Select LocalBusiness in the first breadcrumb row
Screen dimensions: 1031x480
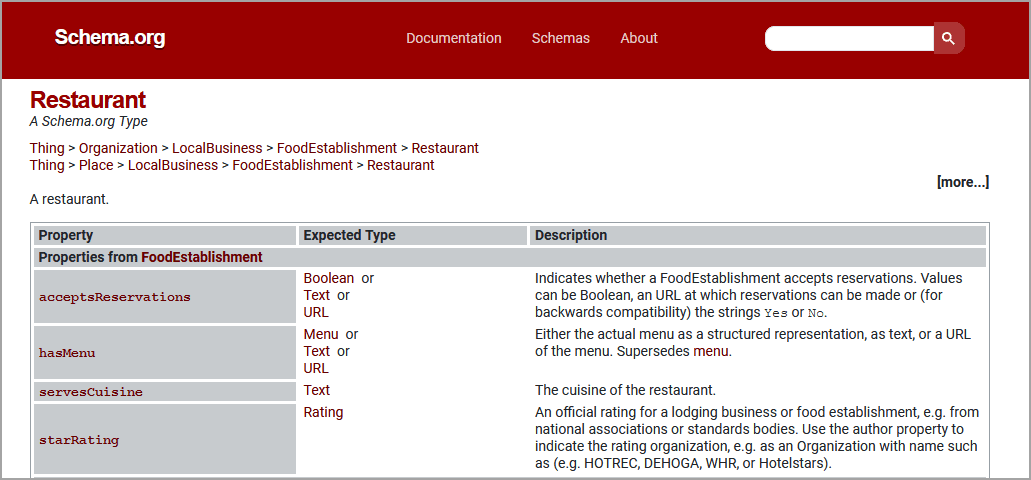pyautogui.click(x=217, y=148)
